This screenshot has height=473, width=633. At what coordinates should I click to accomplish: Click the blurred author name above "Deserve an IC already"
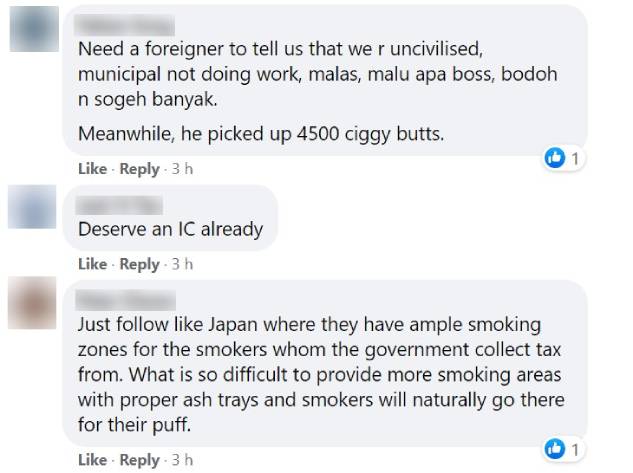pyautogui.click(x=110, y=206)
